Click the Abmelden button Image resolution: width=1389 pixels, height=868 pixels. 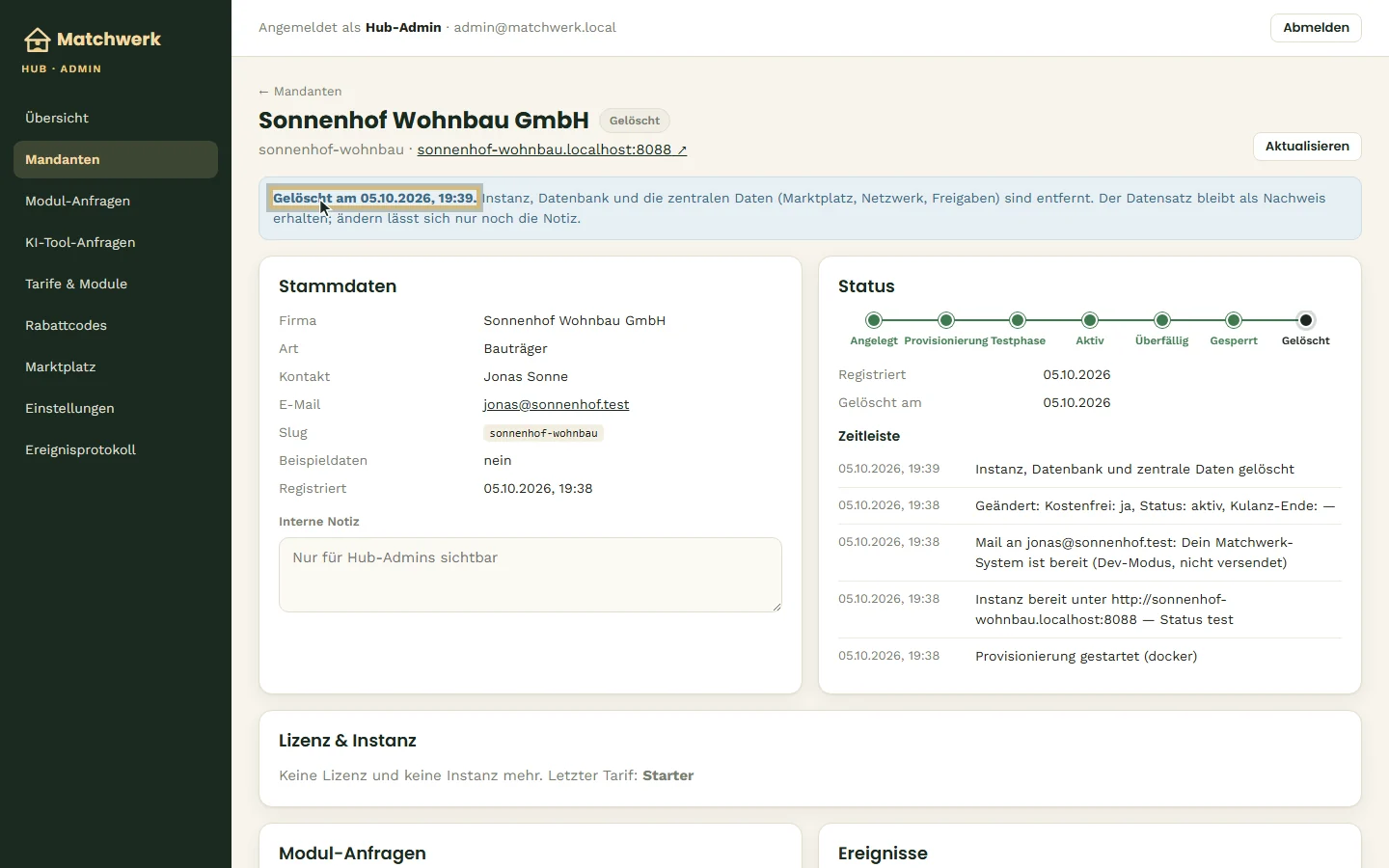[x=1316, y=28]
